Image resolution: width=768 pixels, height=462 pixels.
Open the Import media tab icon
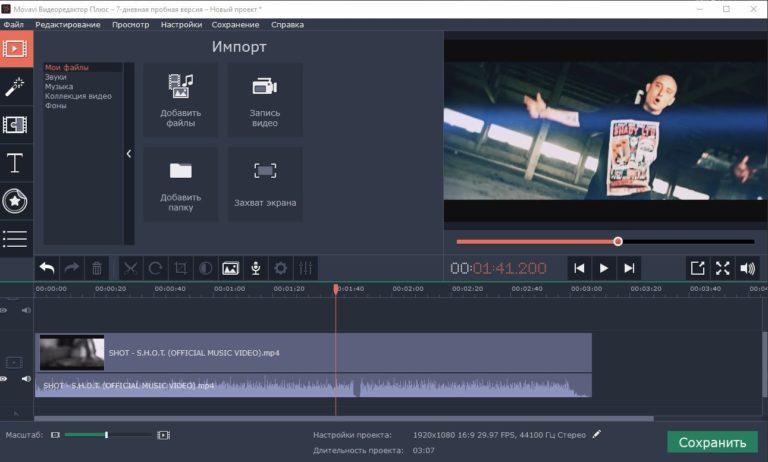(x=16, y=49)
